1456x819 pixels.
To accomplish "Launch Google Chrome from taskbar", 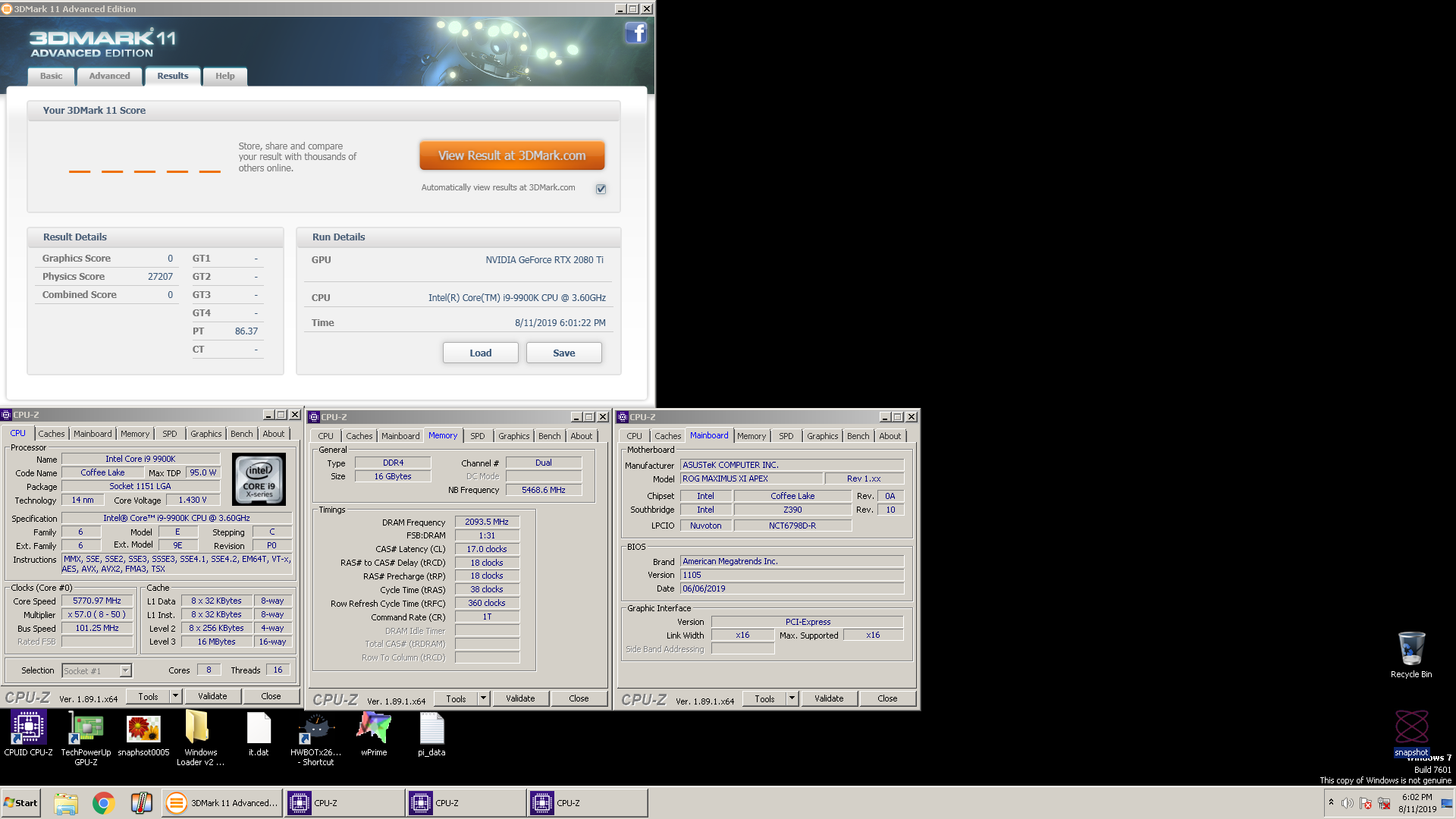I will click(104, 803).
